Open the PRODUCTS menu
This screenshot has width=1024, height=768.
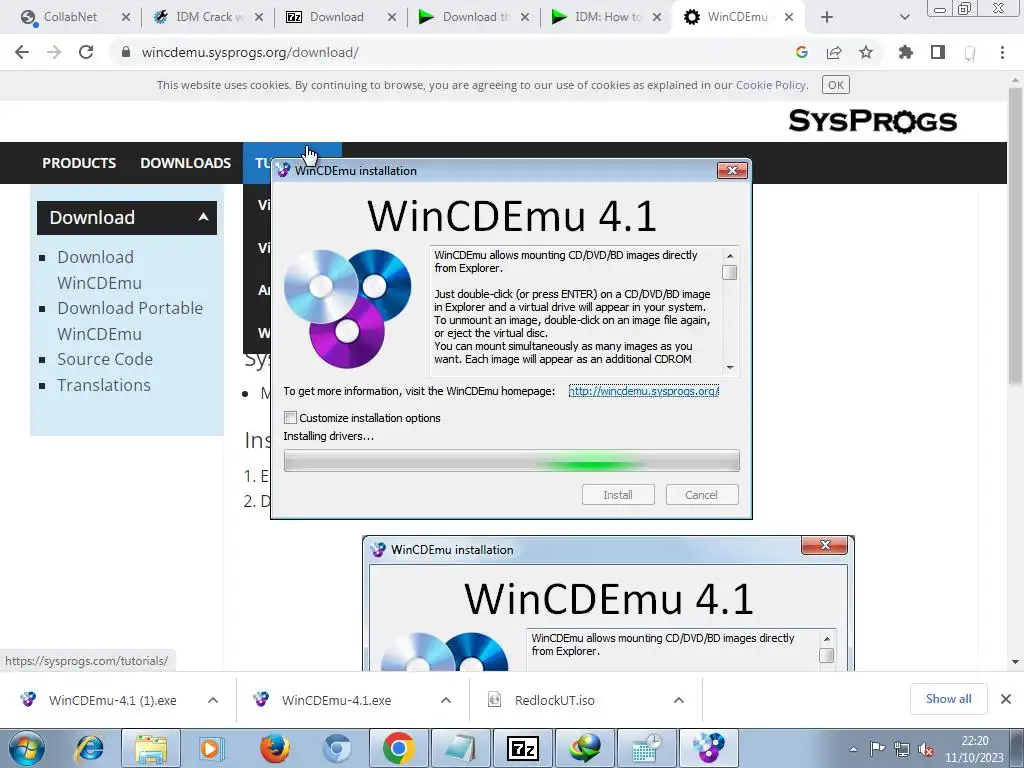(x=79, y=163)
